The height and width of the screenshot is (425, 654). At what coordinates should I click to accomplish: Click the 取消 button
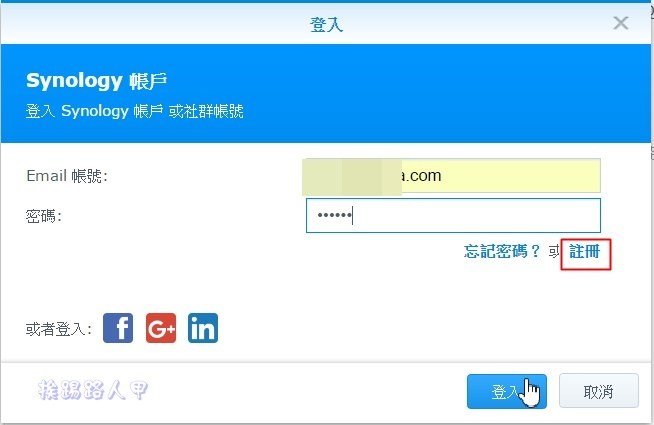pos(599,391)
